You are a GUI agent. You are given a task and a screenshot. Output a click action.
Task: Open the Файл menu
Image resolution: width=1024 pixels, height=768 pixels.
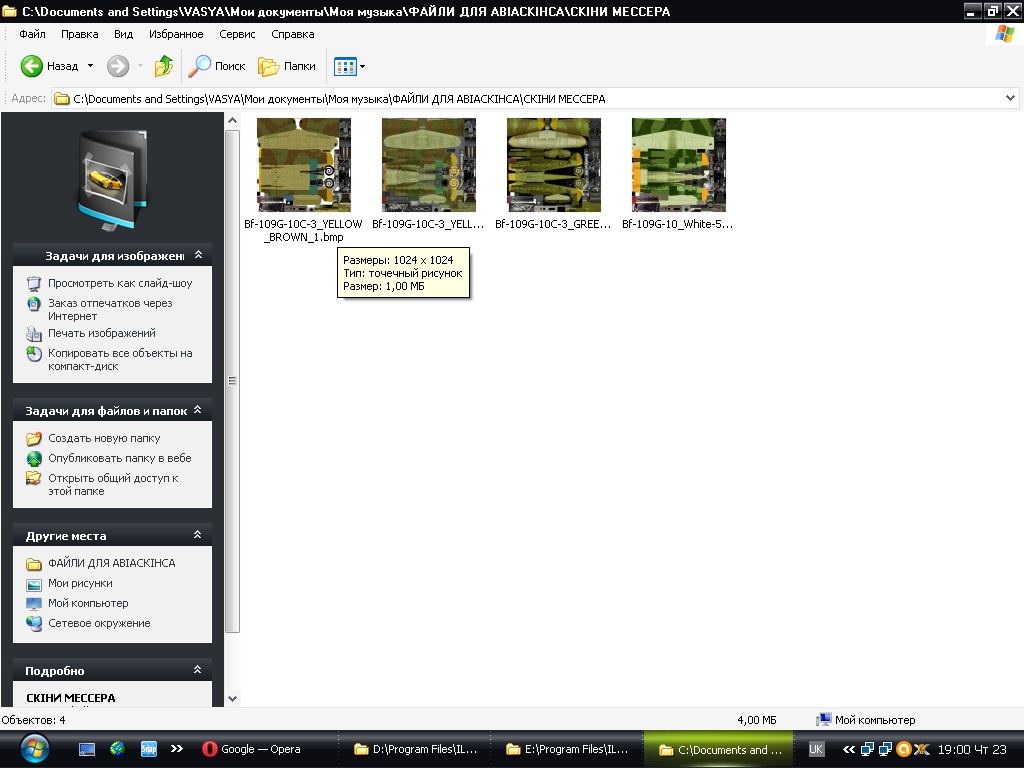point(32,34)
